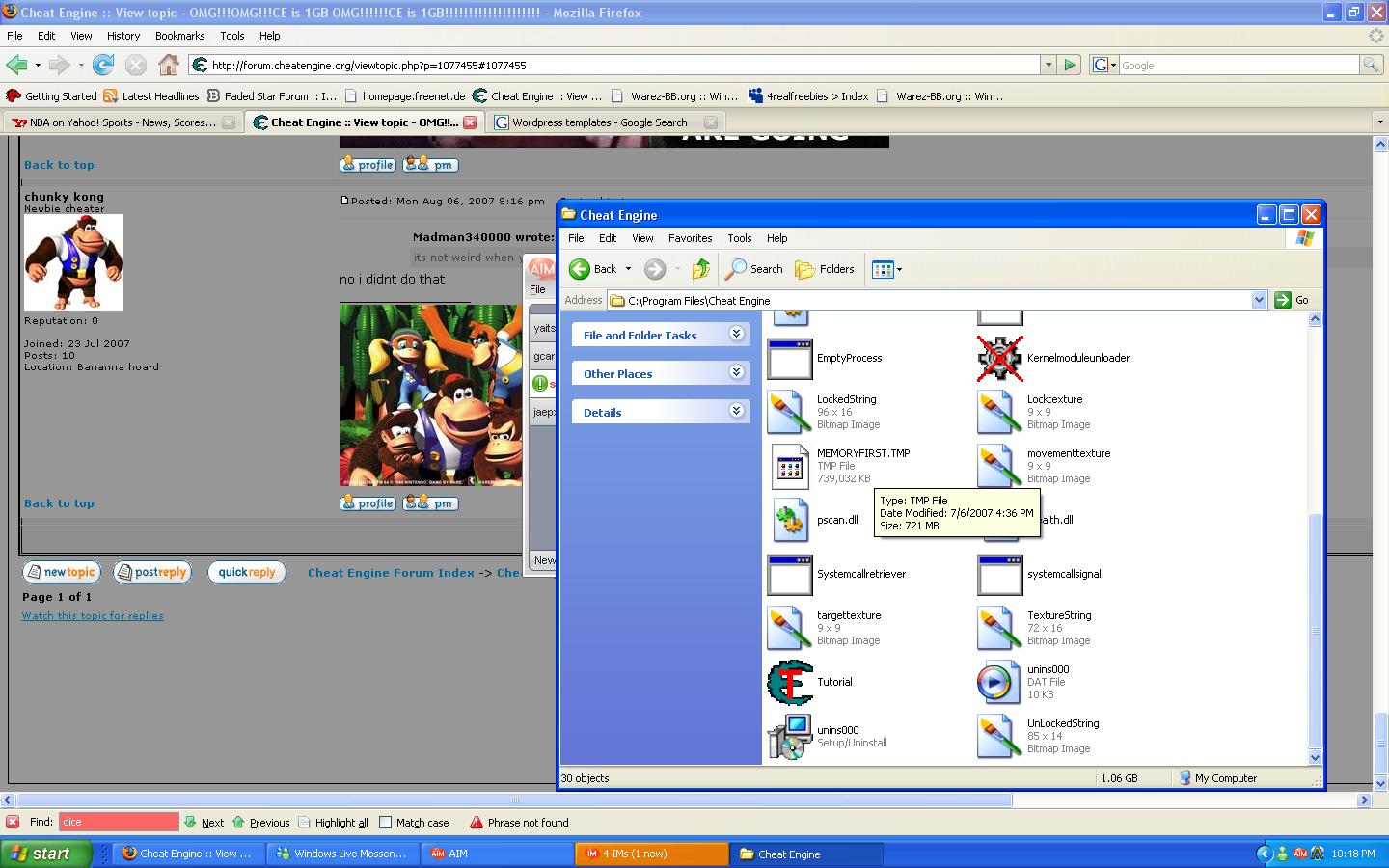Click the Up folder icon in Explorer
Viewport: 1389px width, 868px height.
point(701,269)
